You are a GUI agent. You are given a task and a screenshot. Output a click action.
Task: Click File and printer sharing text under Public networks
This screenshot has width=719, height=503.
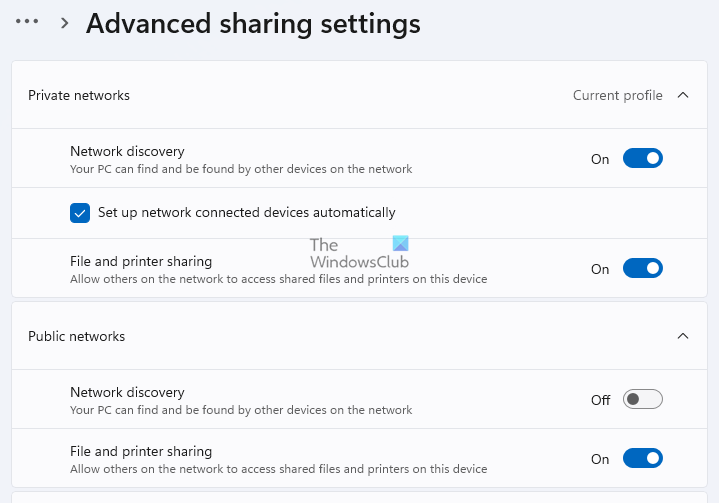coord(141,451)
